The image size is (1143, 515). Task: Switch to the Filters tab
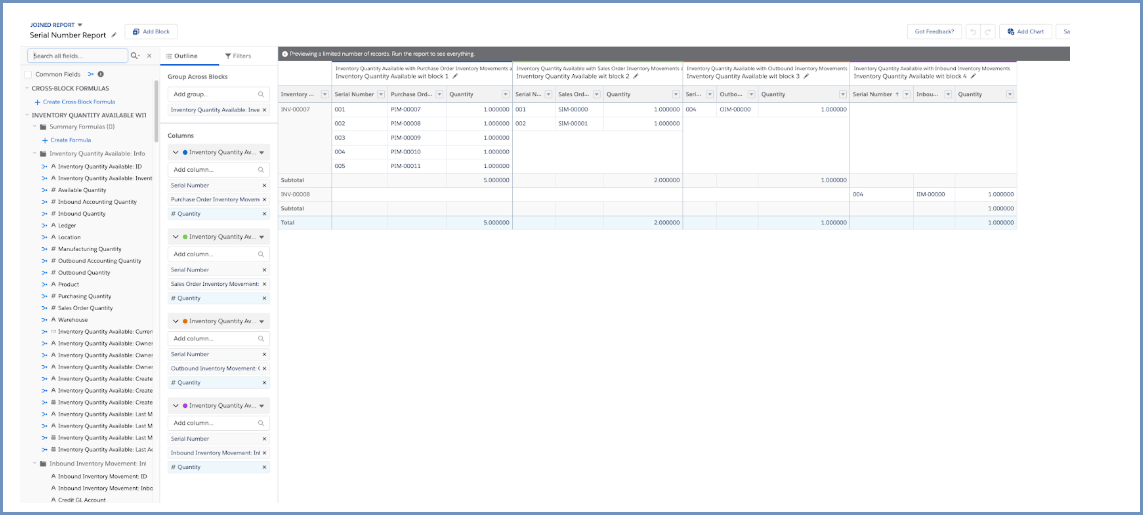coord(238,56)
